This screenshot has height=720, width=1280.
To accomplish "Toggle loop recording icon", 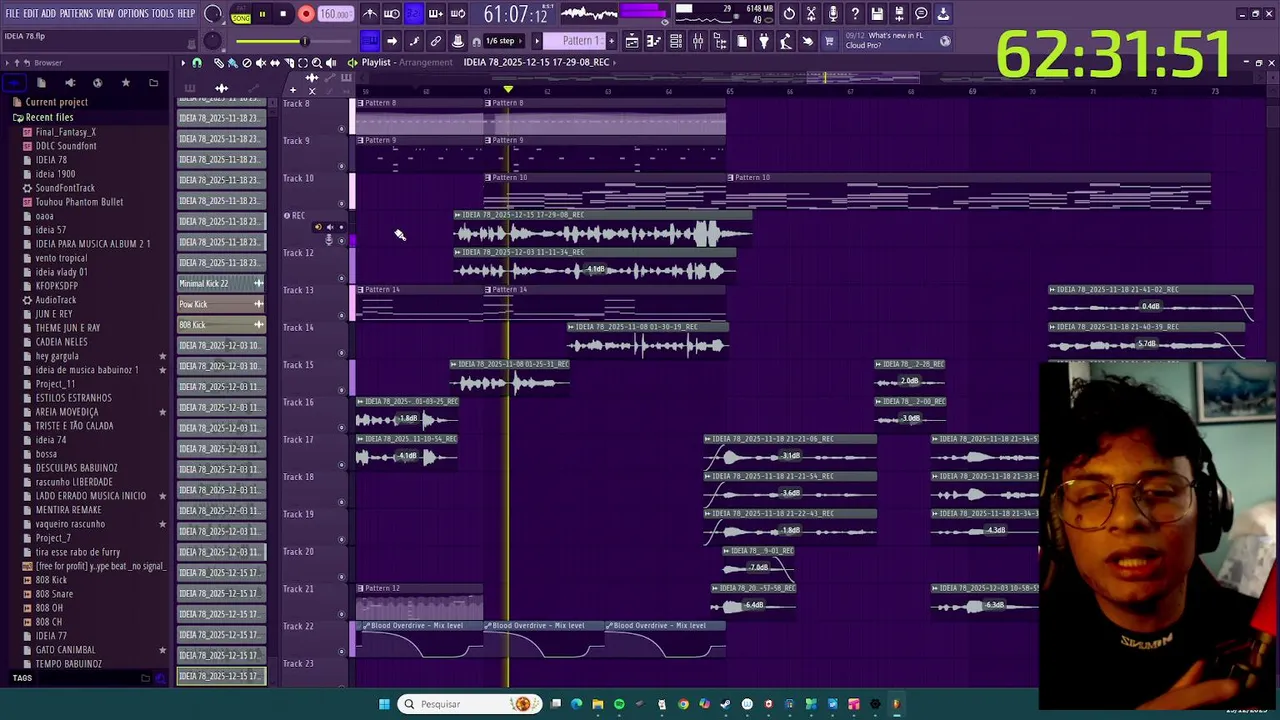I will (x=458, y=14).
